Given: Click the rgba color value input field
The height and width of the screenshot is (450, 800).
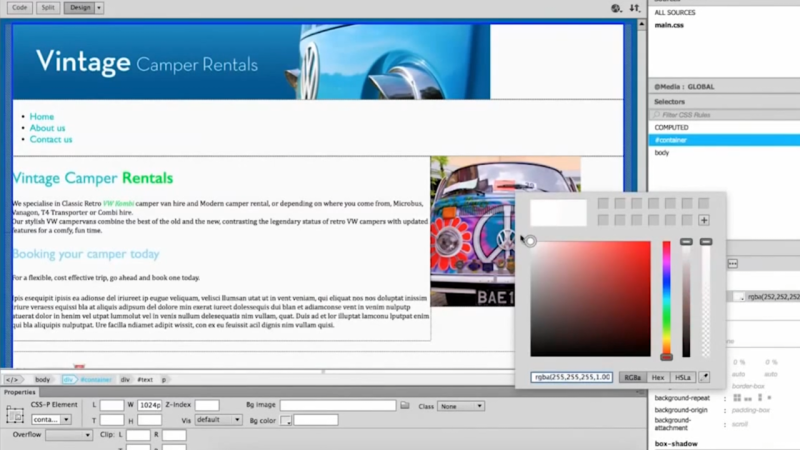Looking at the screenshot, I should pos(571,377).
